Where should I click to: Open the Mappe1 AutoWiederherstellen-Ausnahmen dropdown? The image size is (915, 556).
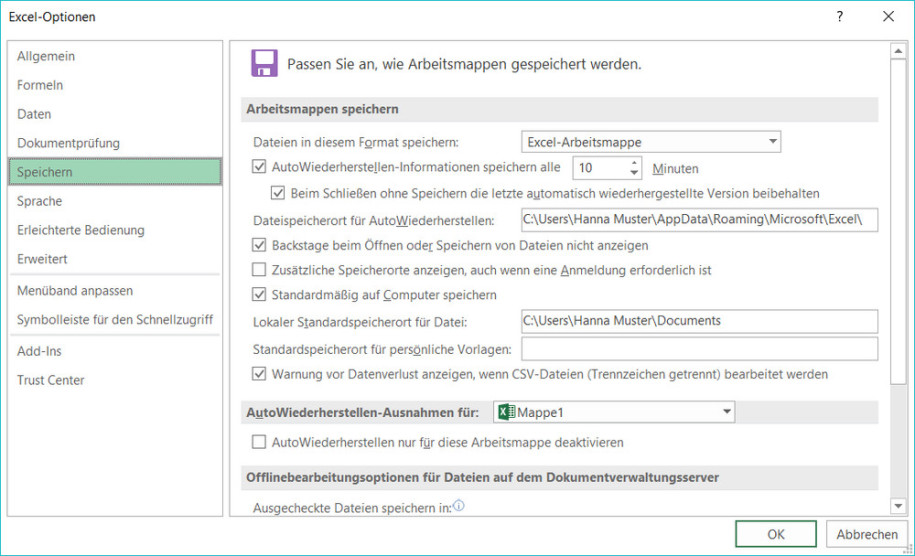point(614,412)
